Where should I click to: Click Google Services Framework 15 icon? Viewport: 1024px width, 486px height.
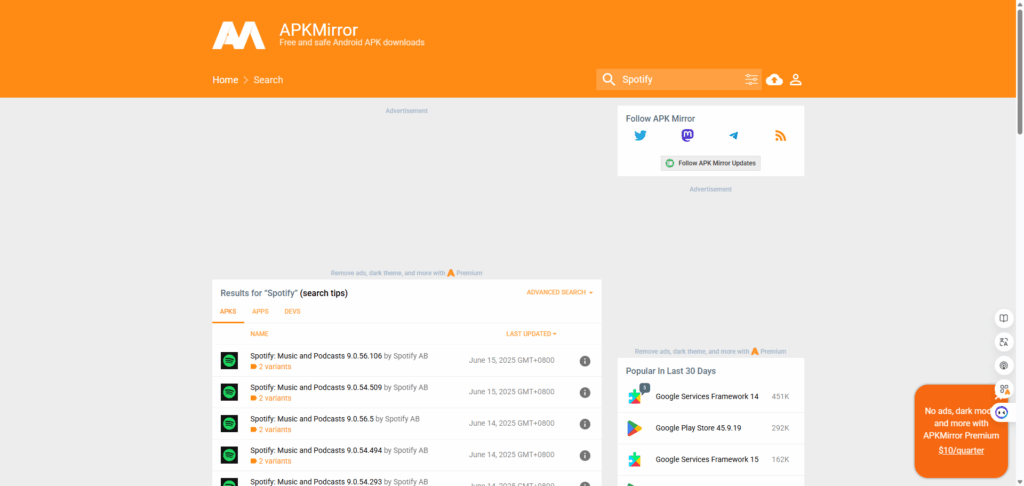[x=635, y=459]
